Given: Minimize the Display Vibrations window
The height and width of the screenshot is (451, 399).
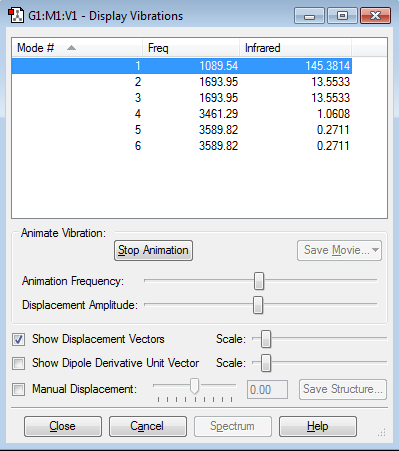Looking at the screenshot, I should [x=309, y=16].
